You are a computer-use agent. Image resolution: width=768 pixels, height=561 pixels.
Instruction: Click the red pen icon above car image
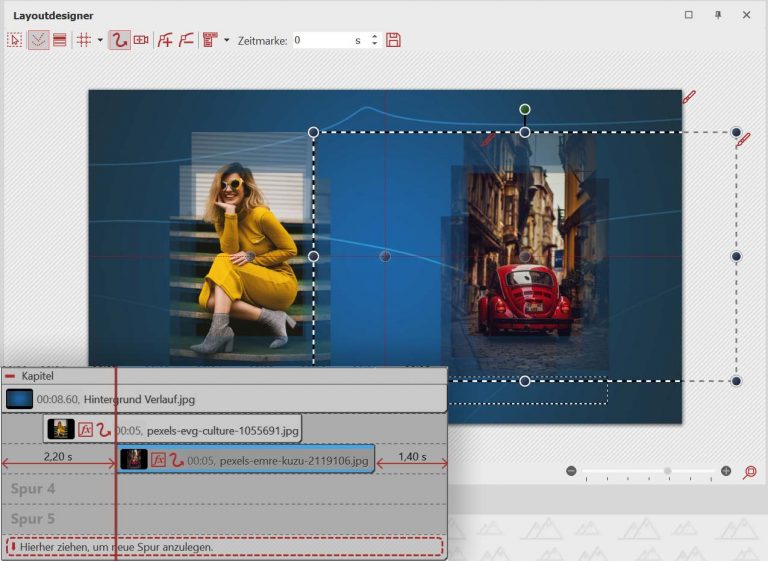(x=487, y=140)
